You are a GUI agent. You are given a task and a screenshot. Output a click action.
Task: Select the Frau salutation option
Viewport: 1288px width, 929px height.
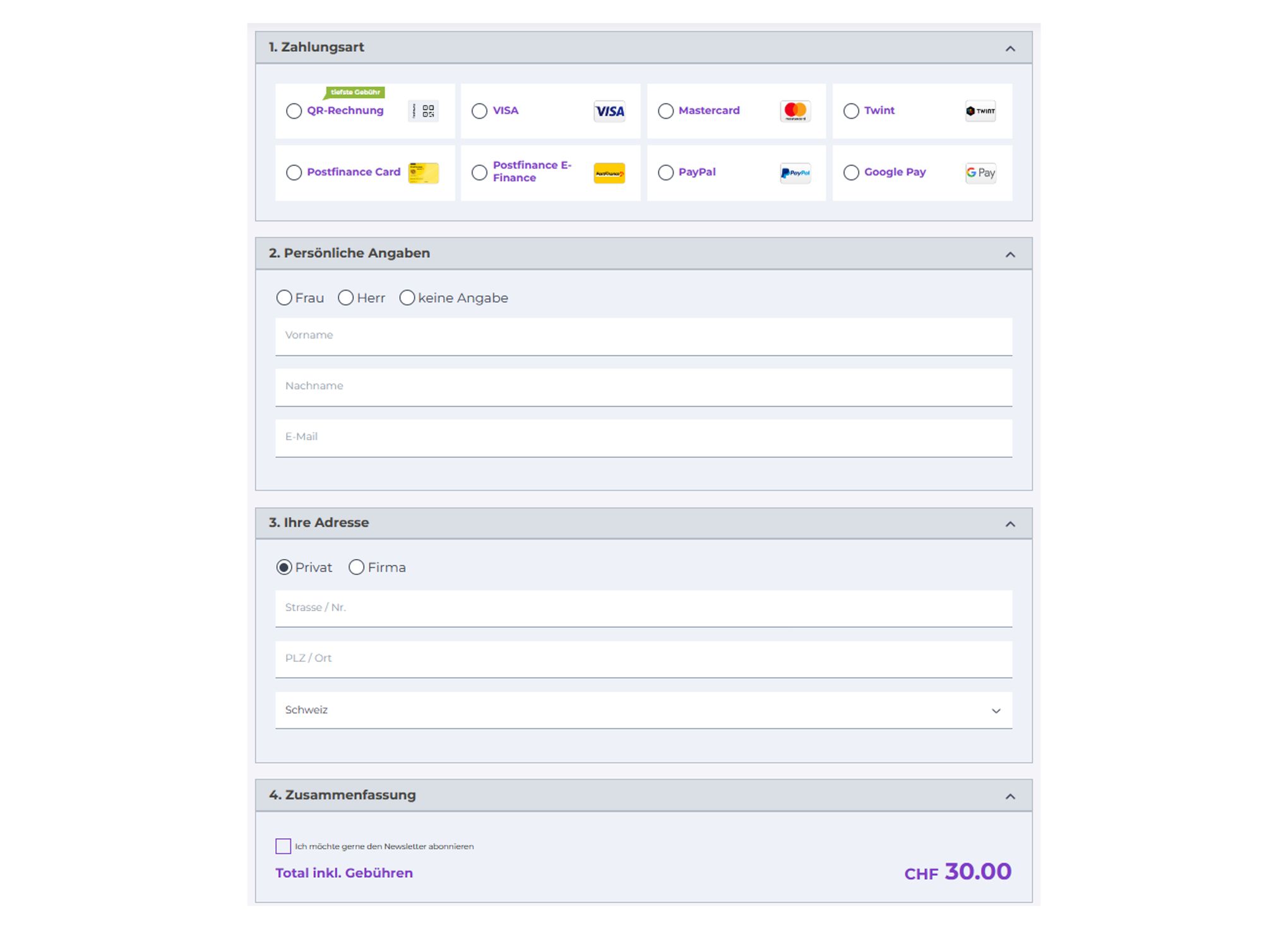(285, 298)
